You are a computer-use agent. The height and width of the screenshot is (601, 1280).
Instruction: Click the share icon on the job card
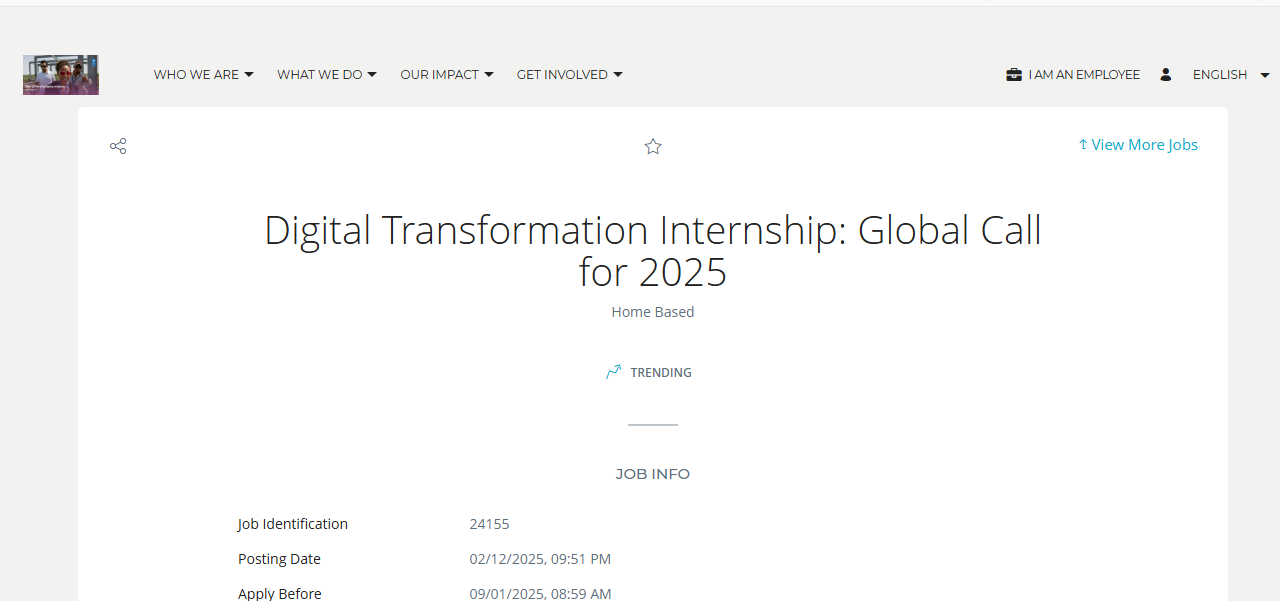click(x=118, y=146)
